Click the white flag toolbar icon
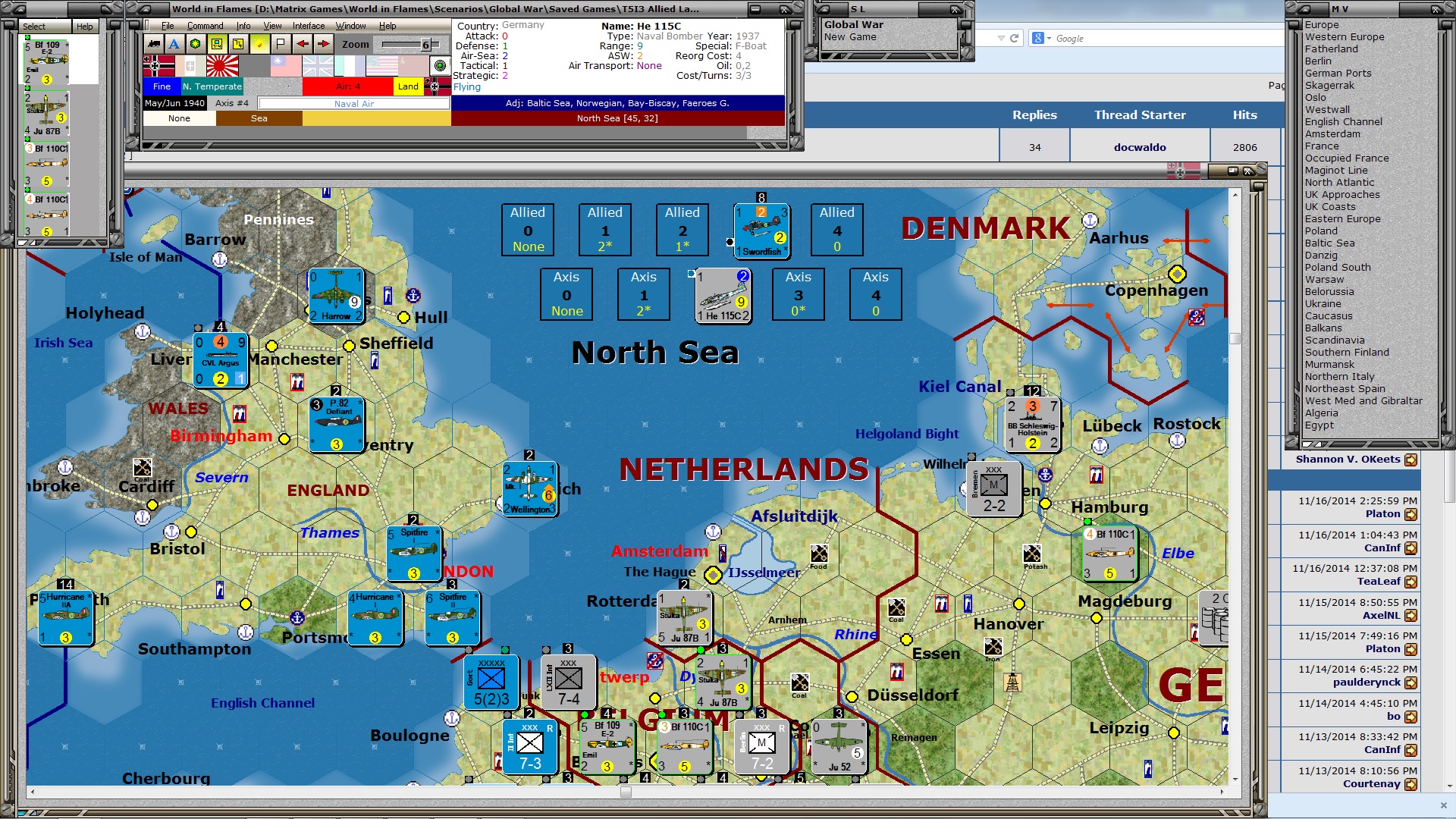Image resolution: width=1456 pixels, height=819 pixels. pos(281,44)
